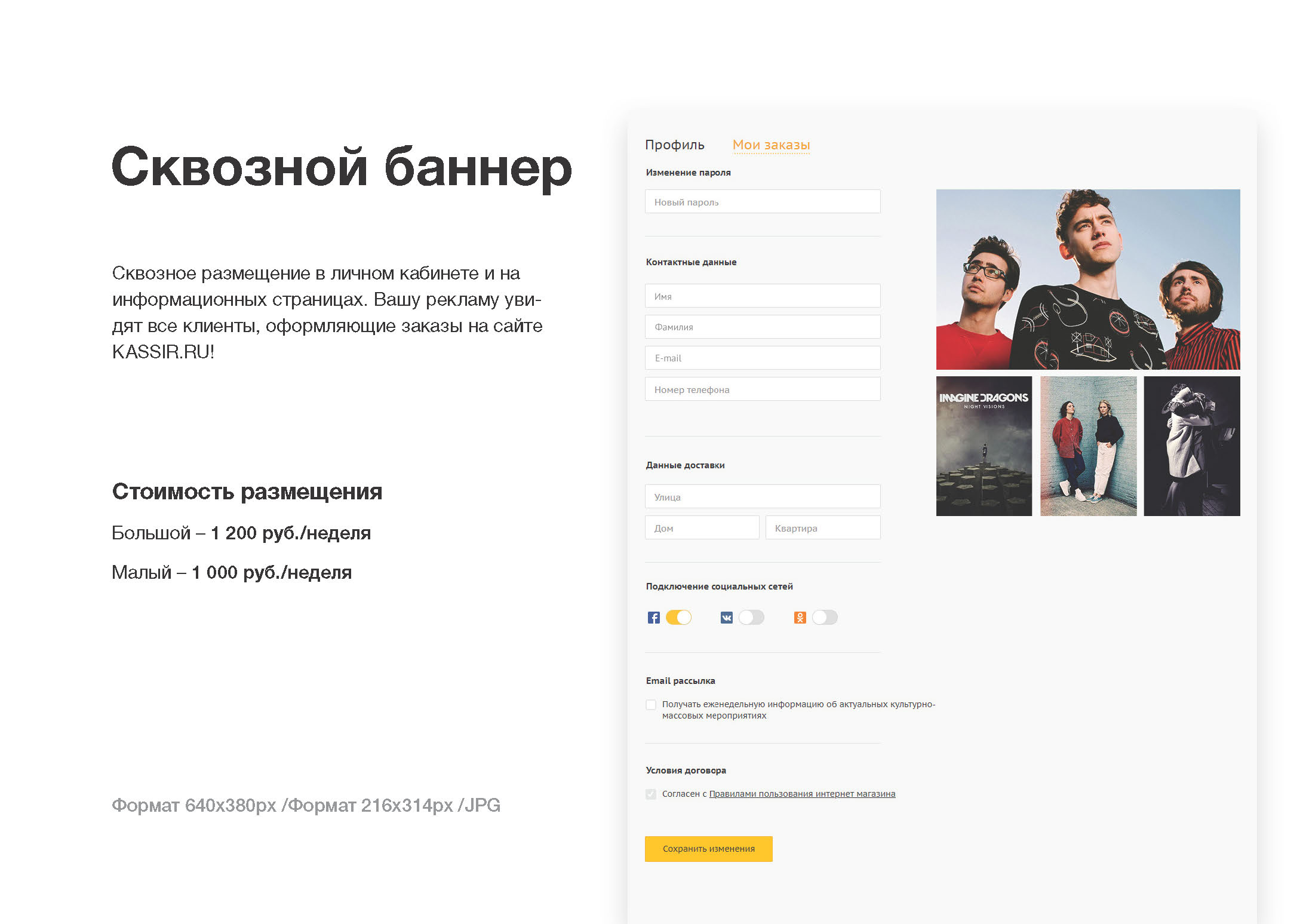Click the Сохранить изменения button
The image size is (1306, 924).
709,849
